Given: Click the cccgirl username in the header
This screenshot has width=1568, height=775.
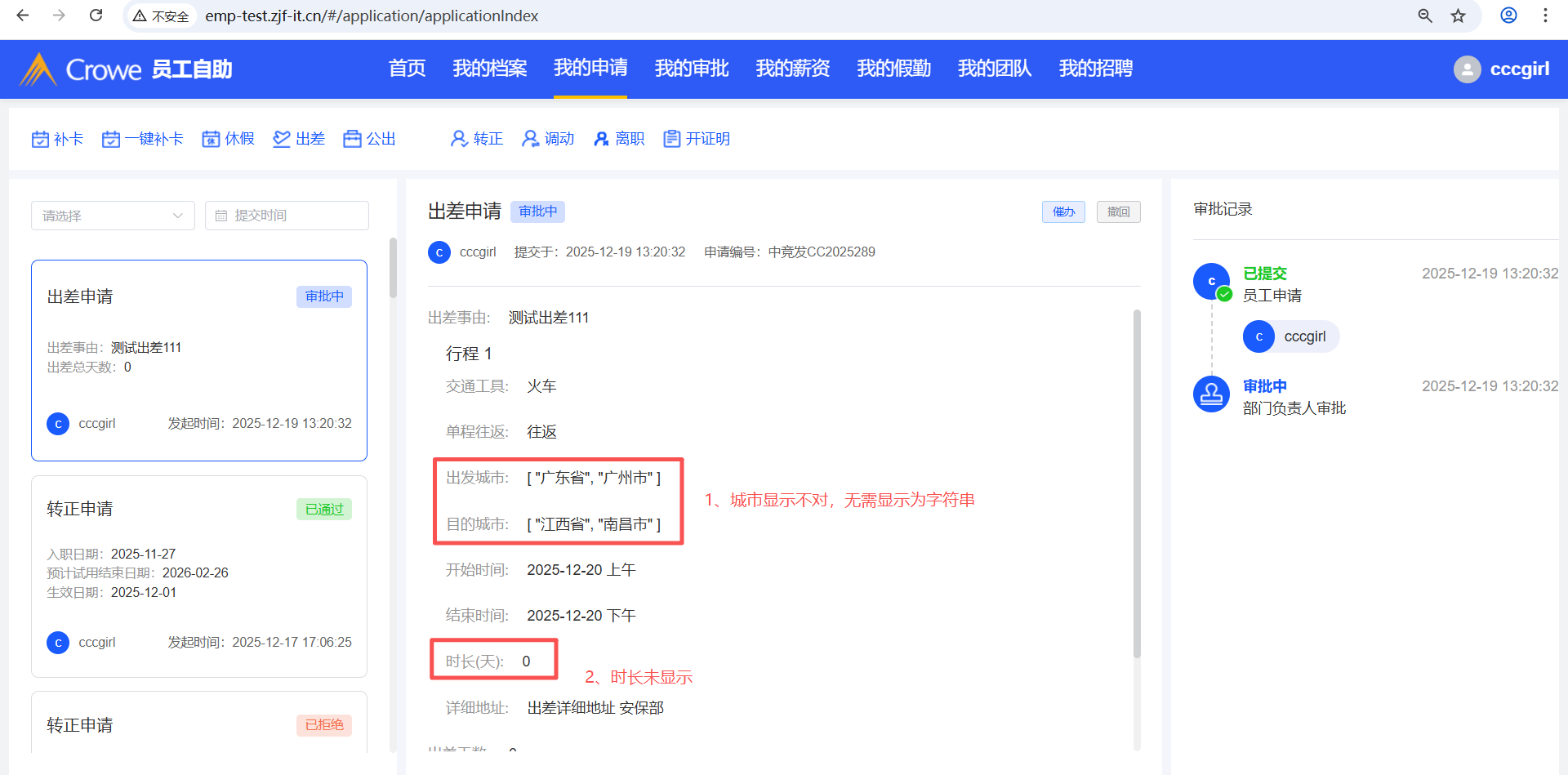Looking at the screenshot, I should coord(1520,69).
